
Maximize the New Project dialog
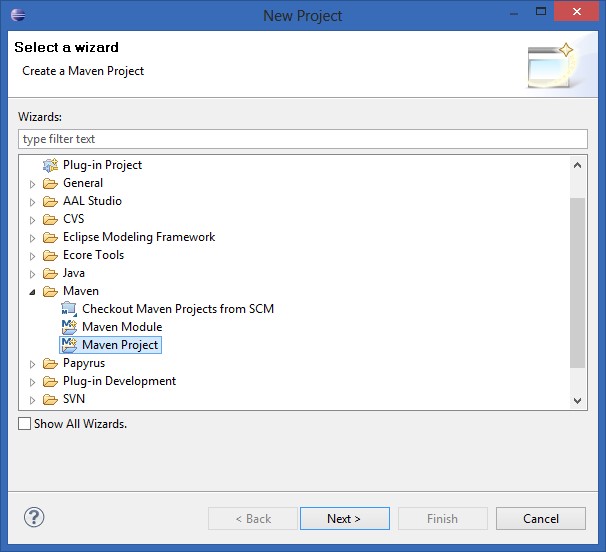[541, 11]
